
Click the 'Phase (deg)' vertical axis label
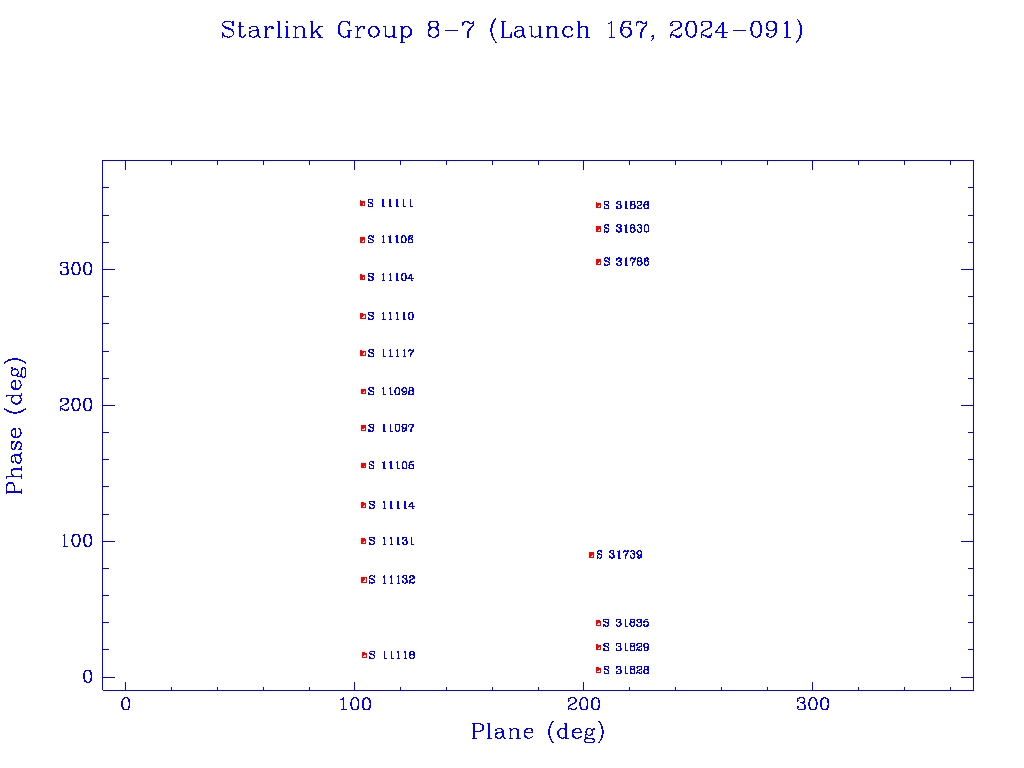[x=14, y=426]
